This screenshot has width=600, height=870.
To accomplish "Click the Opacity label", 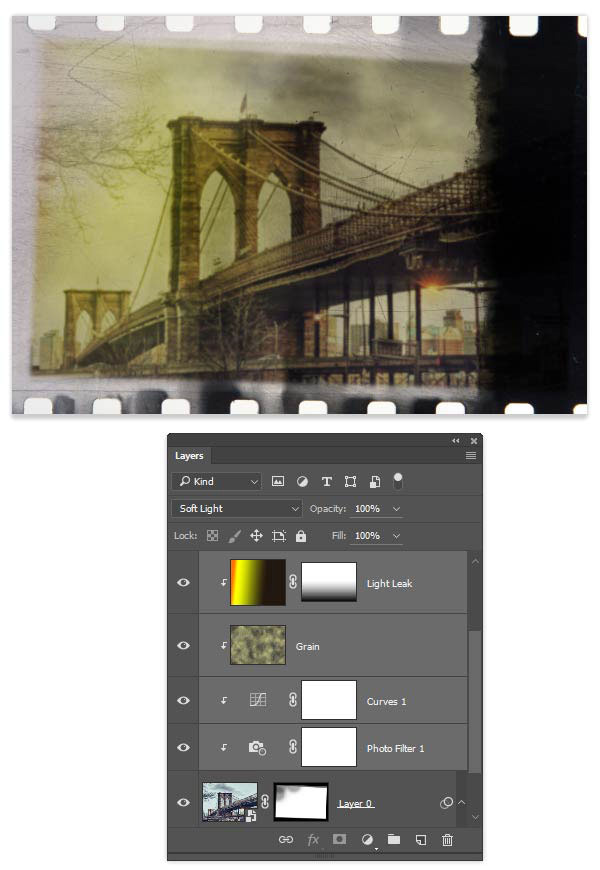I will click(x=327, y=509).
